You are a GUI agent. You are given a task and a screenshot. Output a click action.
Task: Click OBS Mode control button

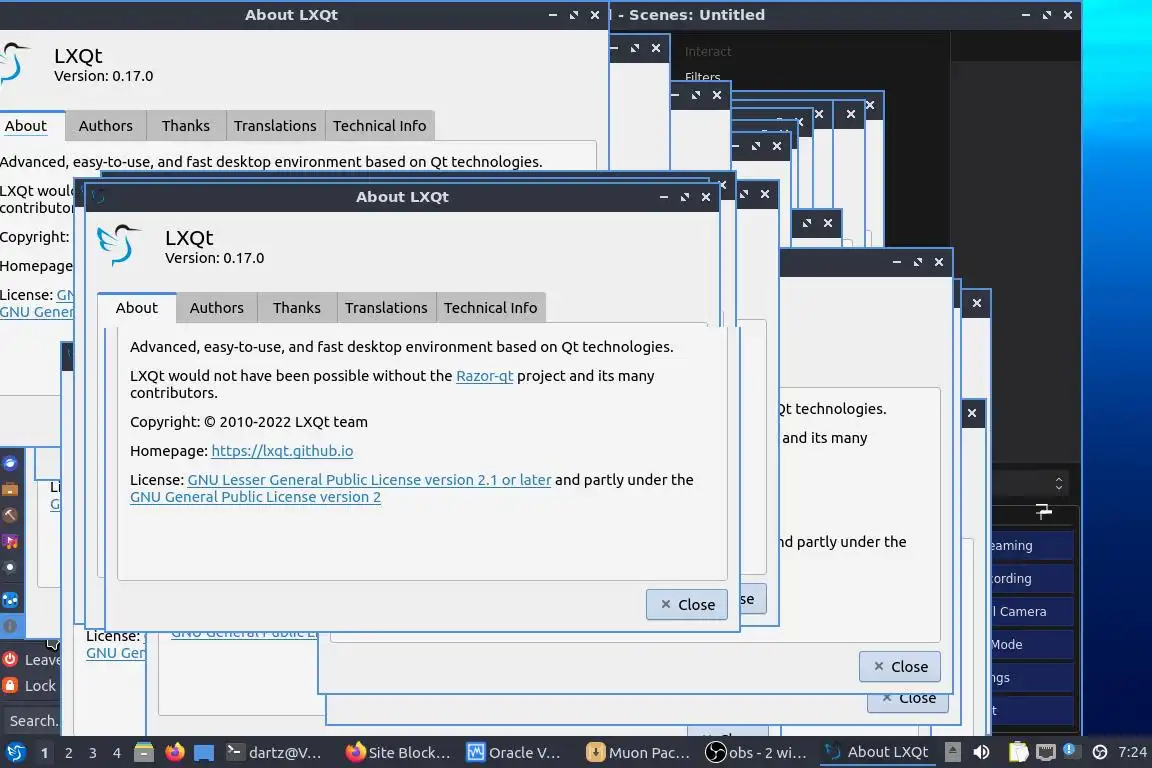coord(1032,644)
